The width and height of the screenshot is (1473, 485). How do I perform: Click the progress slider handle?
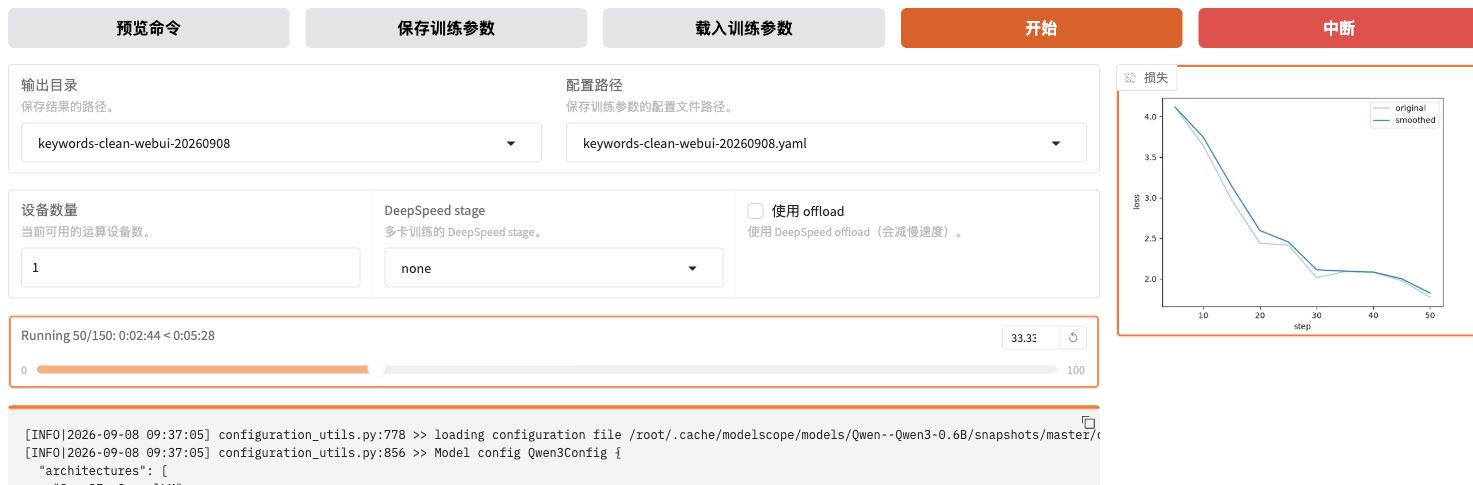(376, 369)
